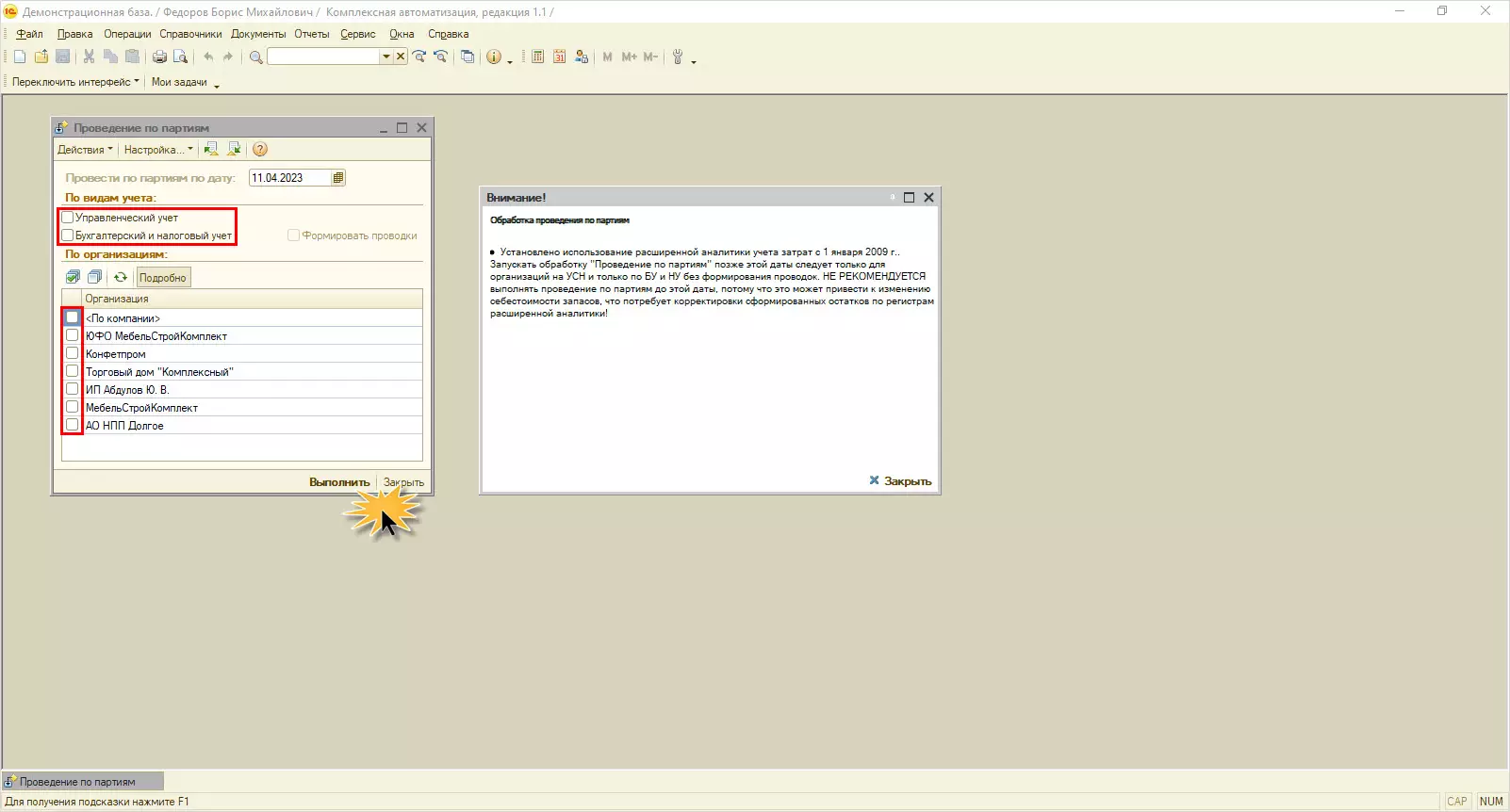
Task: Click the help question mark icon
Action: 260,149
